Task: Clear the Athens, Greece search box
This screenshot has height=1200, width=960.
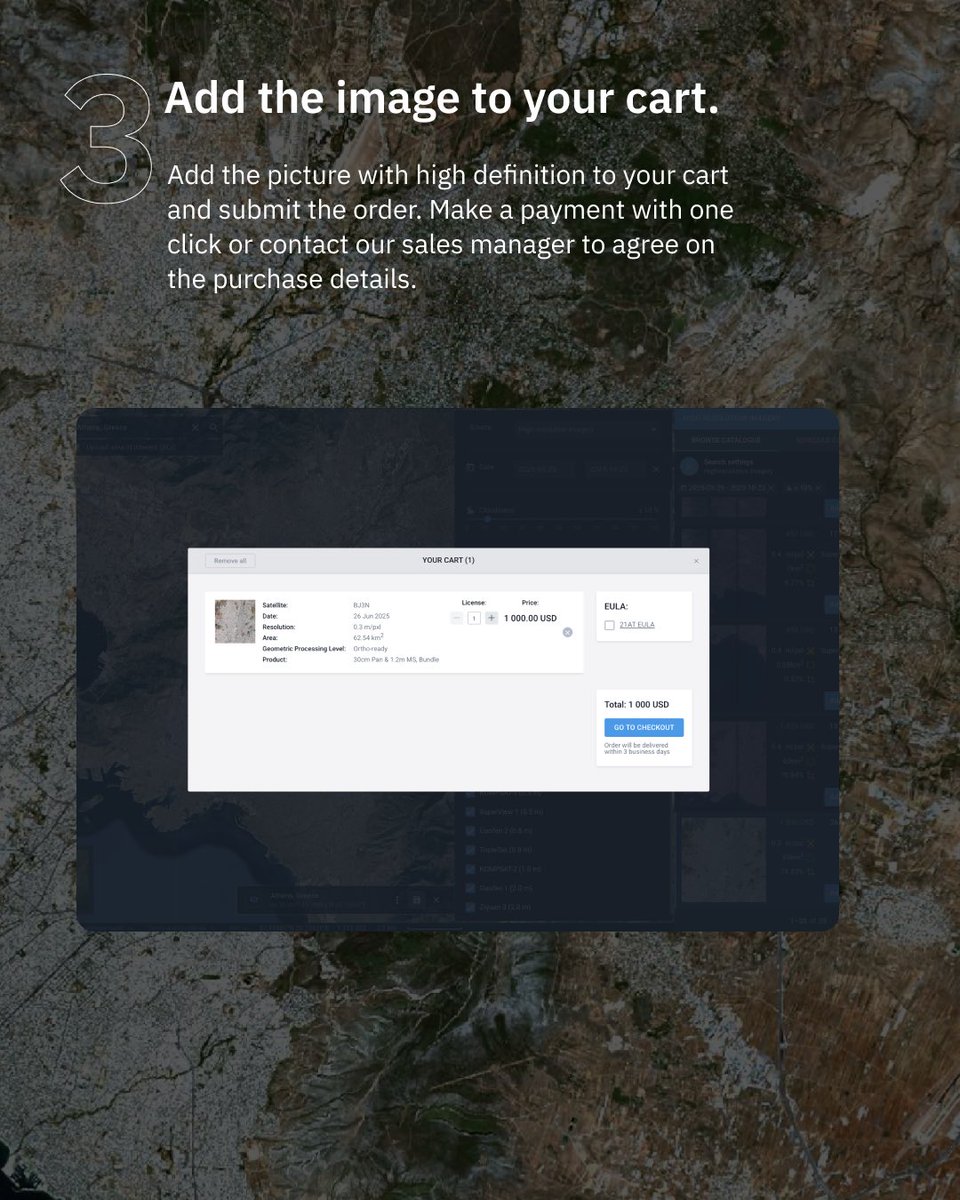Action: [195, 427]
